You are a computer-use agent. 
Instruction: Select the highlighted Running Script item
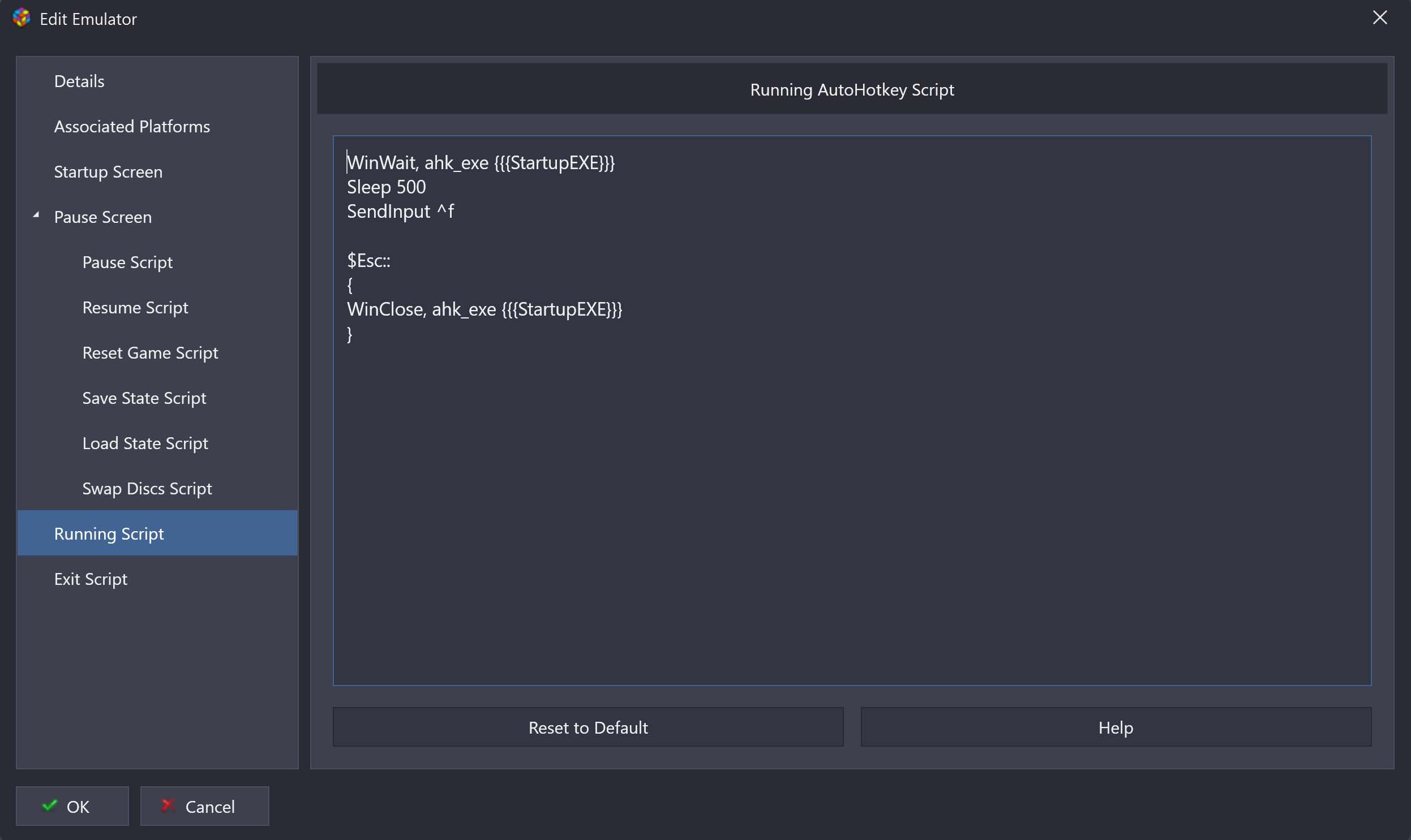157,533
